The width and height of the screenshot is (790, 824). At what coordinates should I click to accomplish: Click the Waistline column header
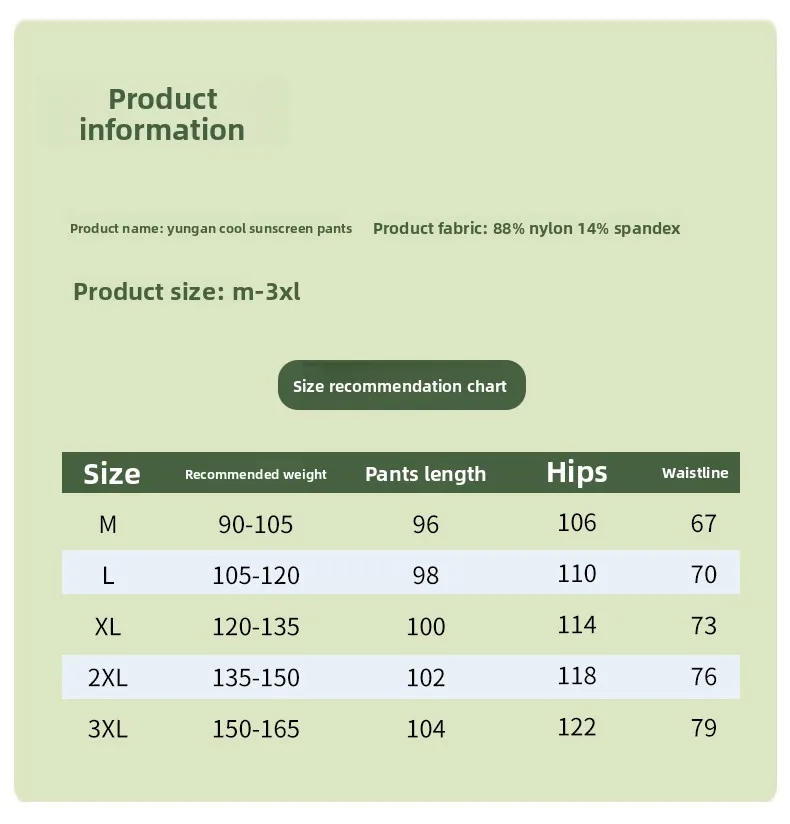(695, 473)
